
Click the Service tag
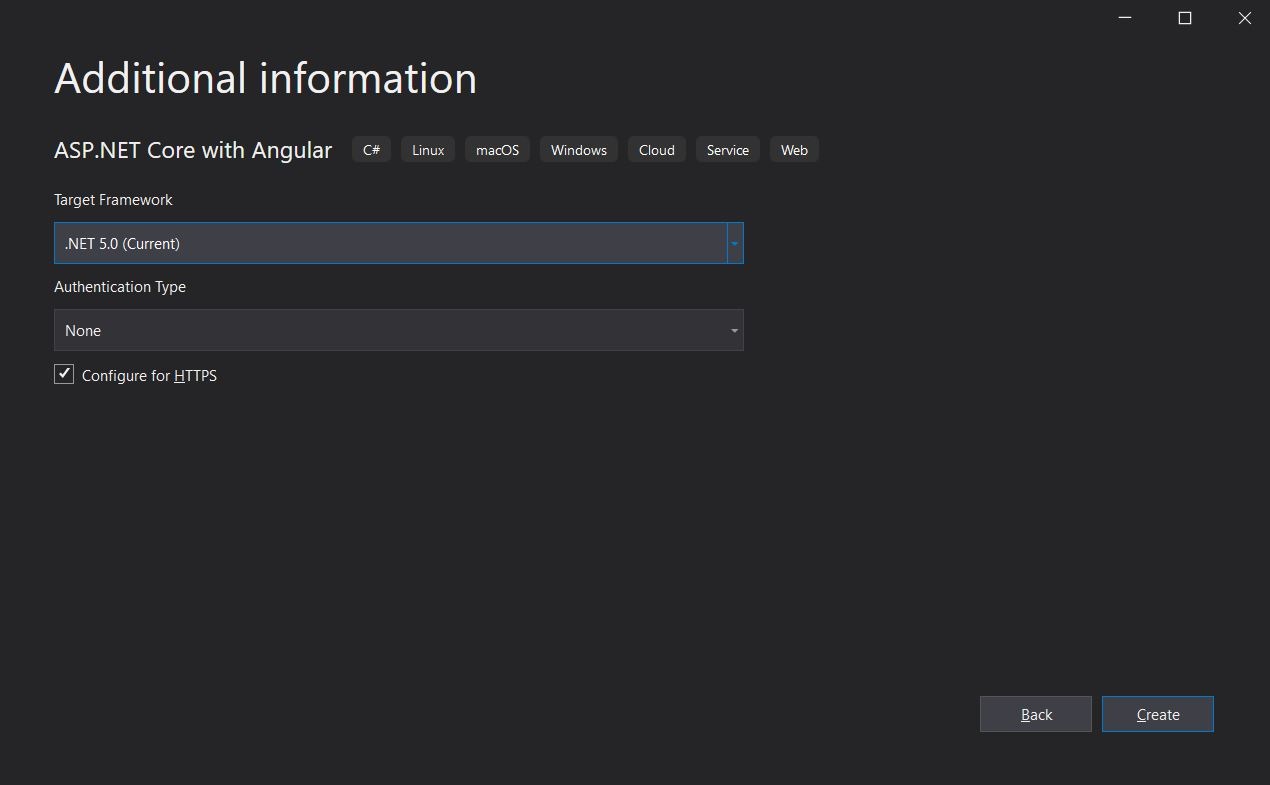click(x=727, y=149)
